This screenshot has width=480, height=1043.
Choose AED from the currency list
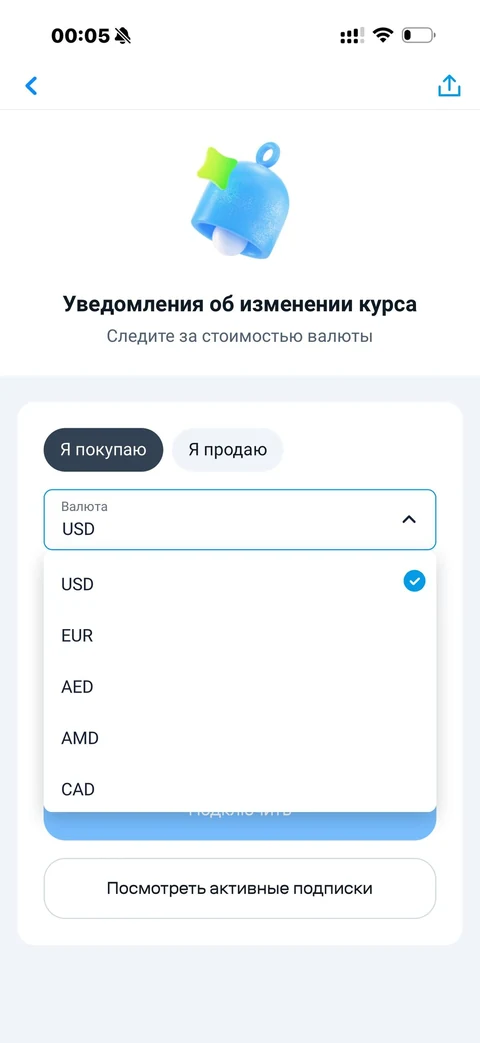(x=240, y=687)
